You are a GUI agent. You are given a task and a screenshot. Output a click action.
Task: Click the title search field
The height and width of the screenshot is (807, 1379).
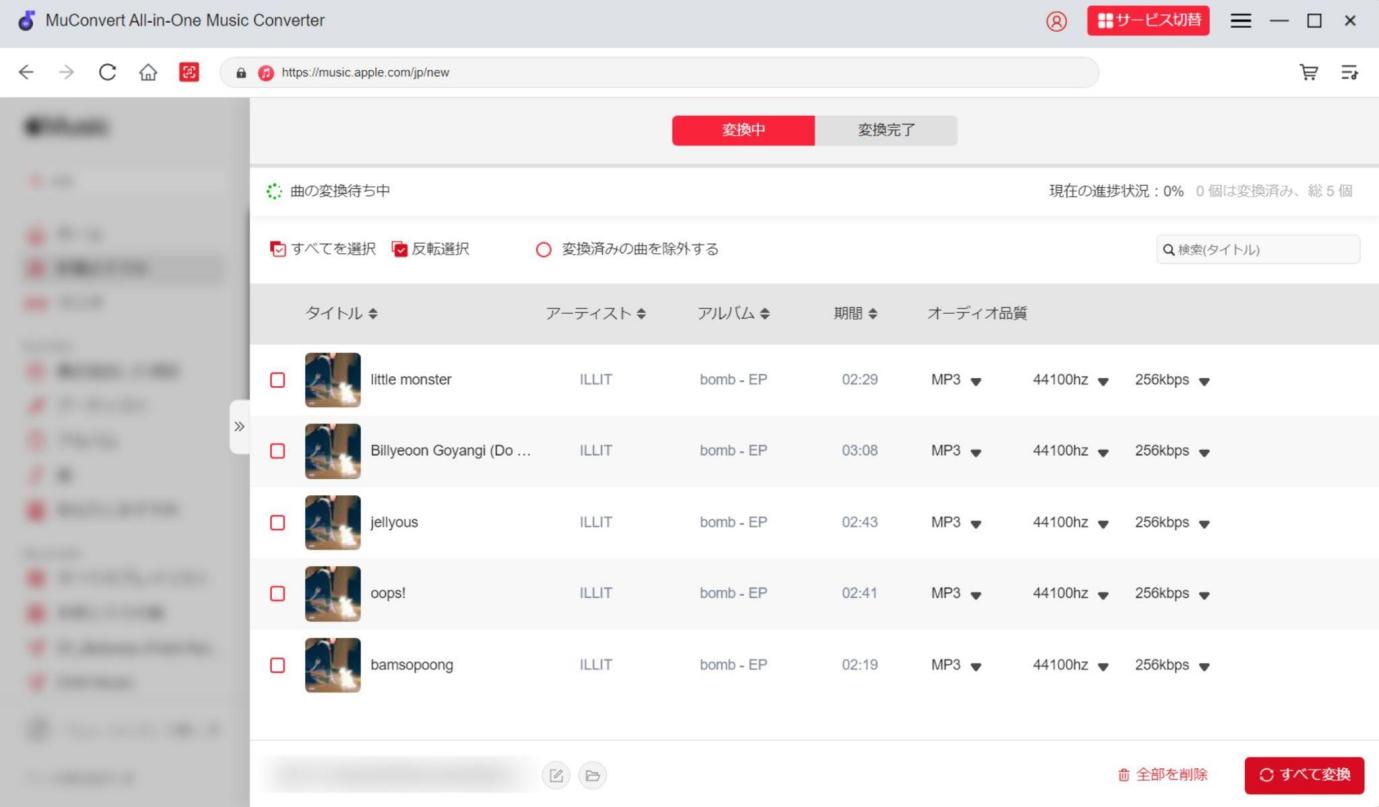pos(1258,249)
